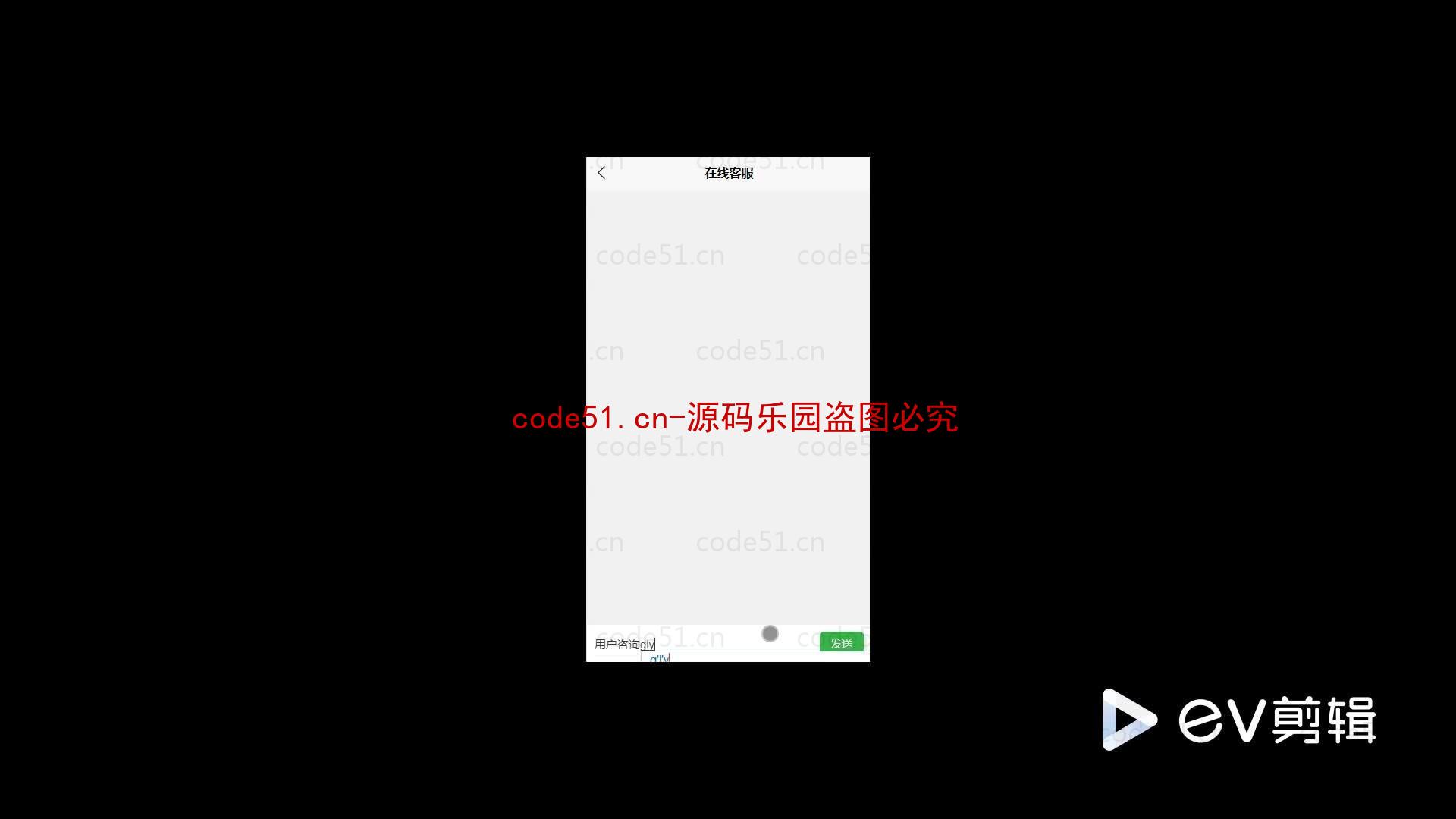Click the 在线客服 title area
Screen dimensions: 1456x819
click(x=727, y=172)
